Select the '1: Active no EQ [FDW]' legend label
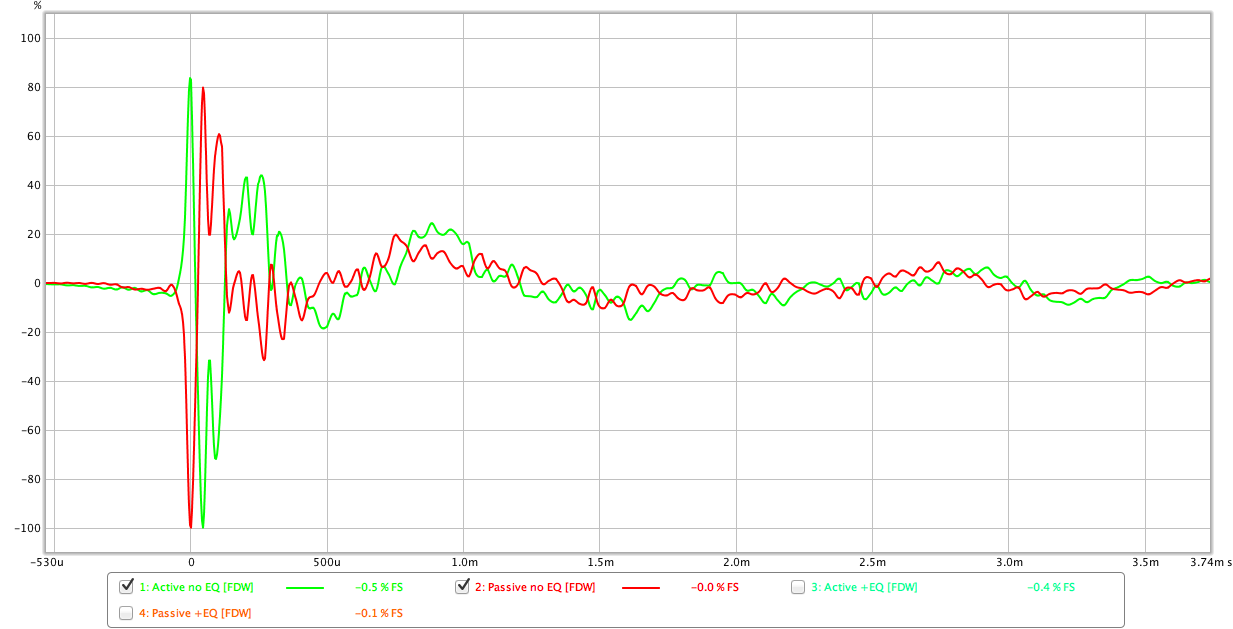 [x=196, y=588]
